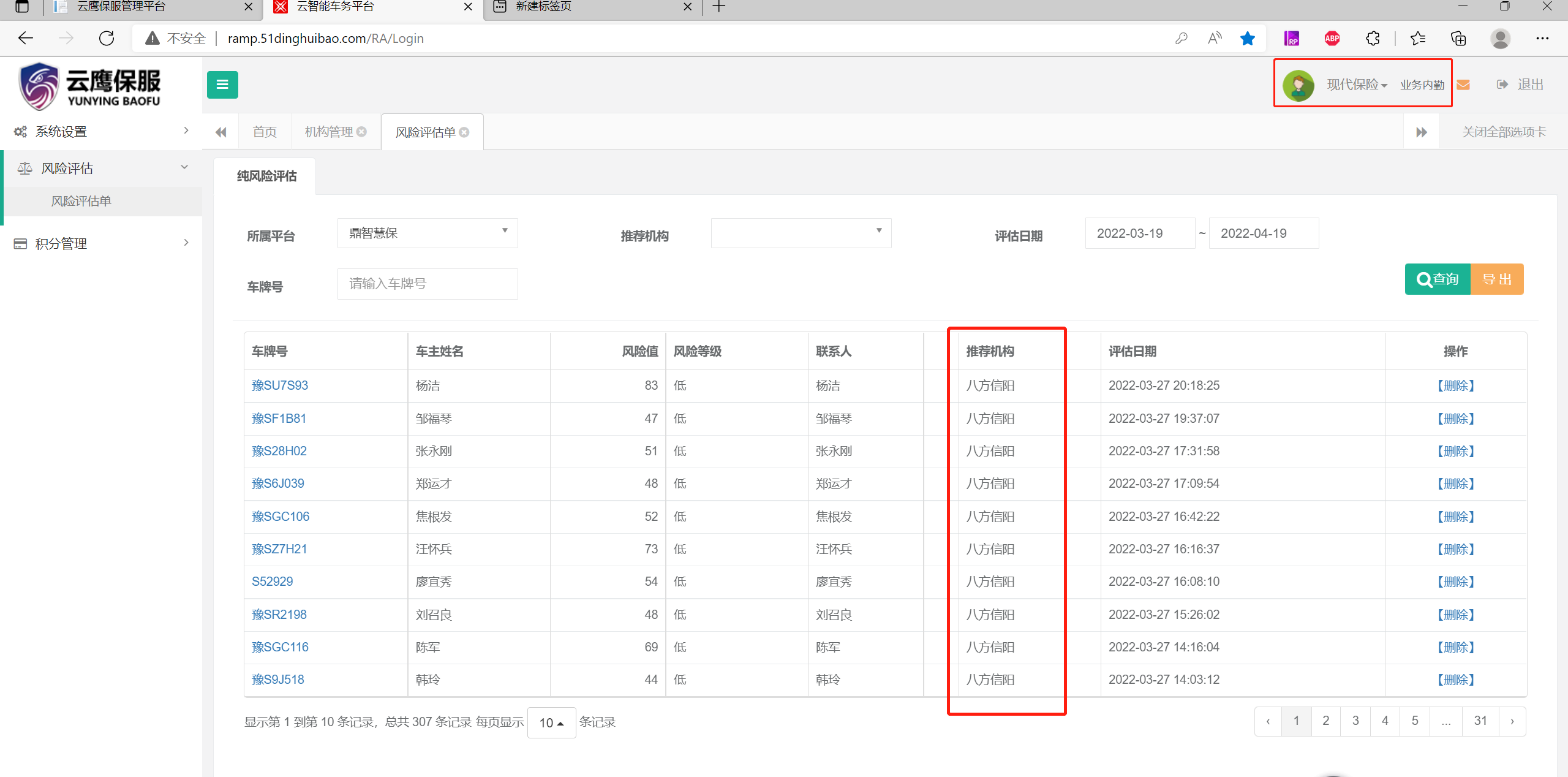Open the ABP extension icon
Viewport: 1568px width, 777px height.
(1332, 39)
